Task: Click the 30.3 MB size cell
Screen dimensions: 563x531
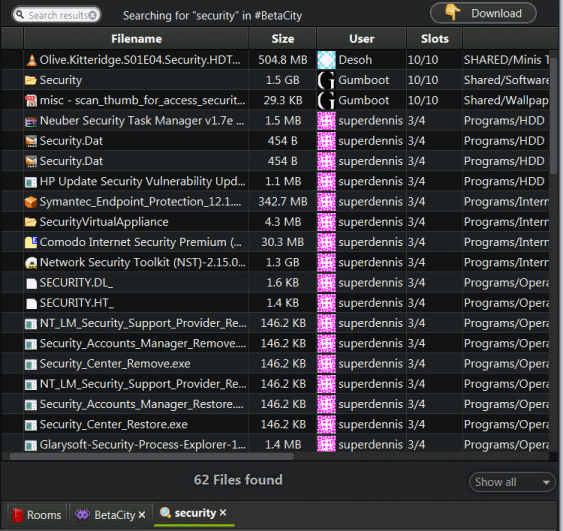Action: point(283,242)
